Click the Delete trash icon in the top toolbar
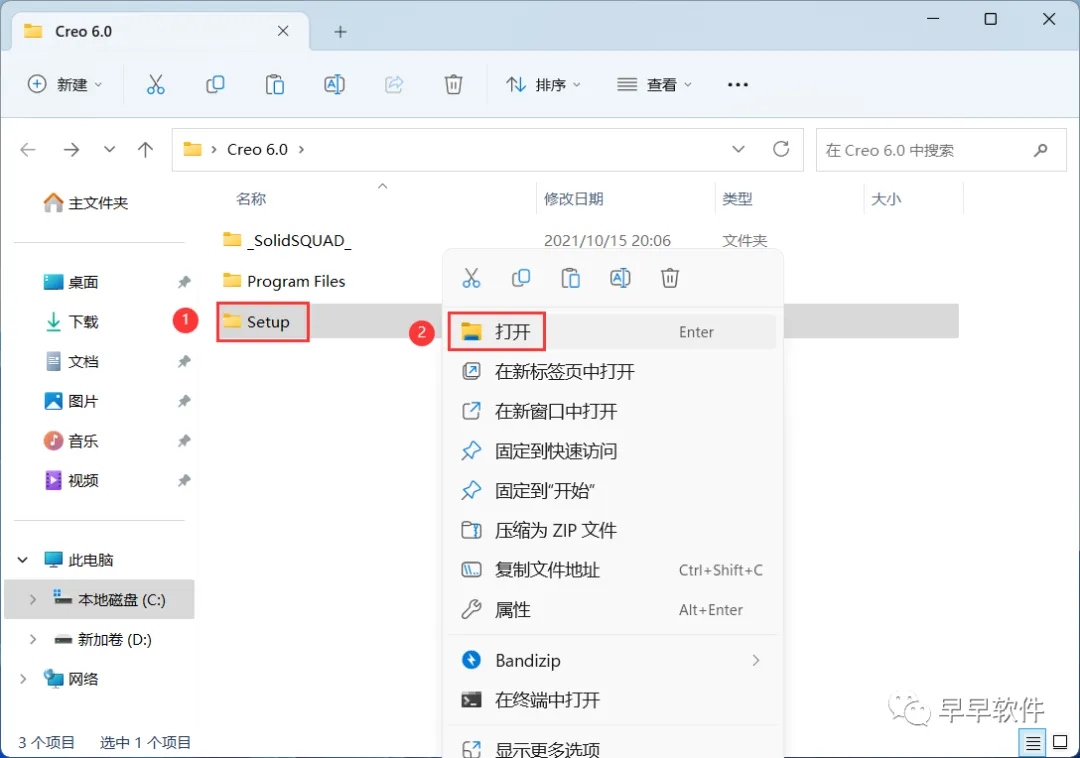This screenshot has height=758, width=1080. click(x=453, y=85)
